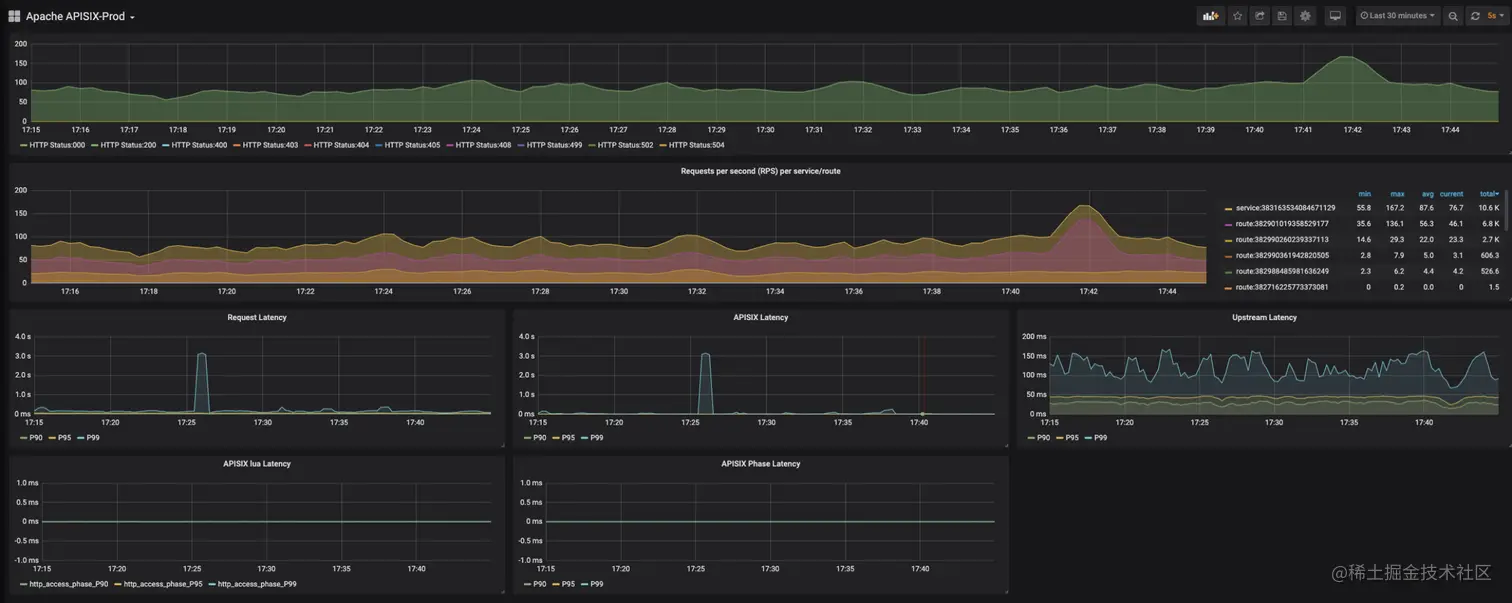Viewport: 1512px width, 603px height.
Task: Star this dashboard as favorite
Action: tap(1238, 16)
